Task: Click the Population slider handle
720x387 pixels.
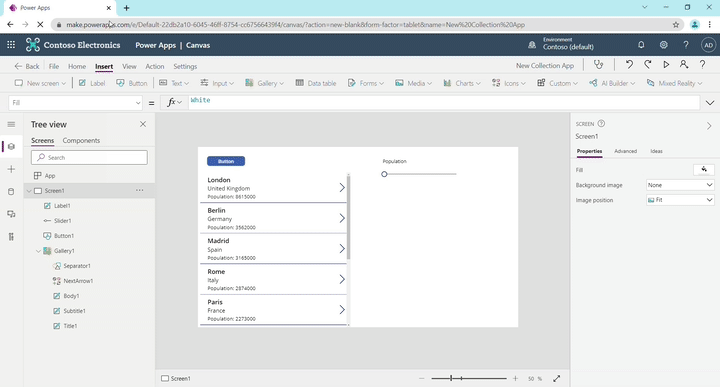Action: 384,174
